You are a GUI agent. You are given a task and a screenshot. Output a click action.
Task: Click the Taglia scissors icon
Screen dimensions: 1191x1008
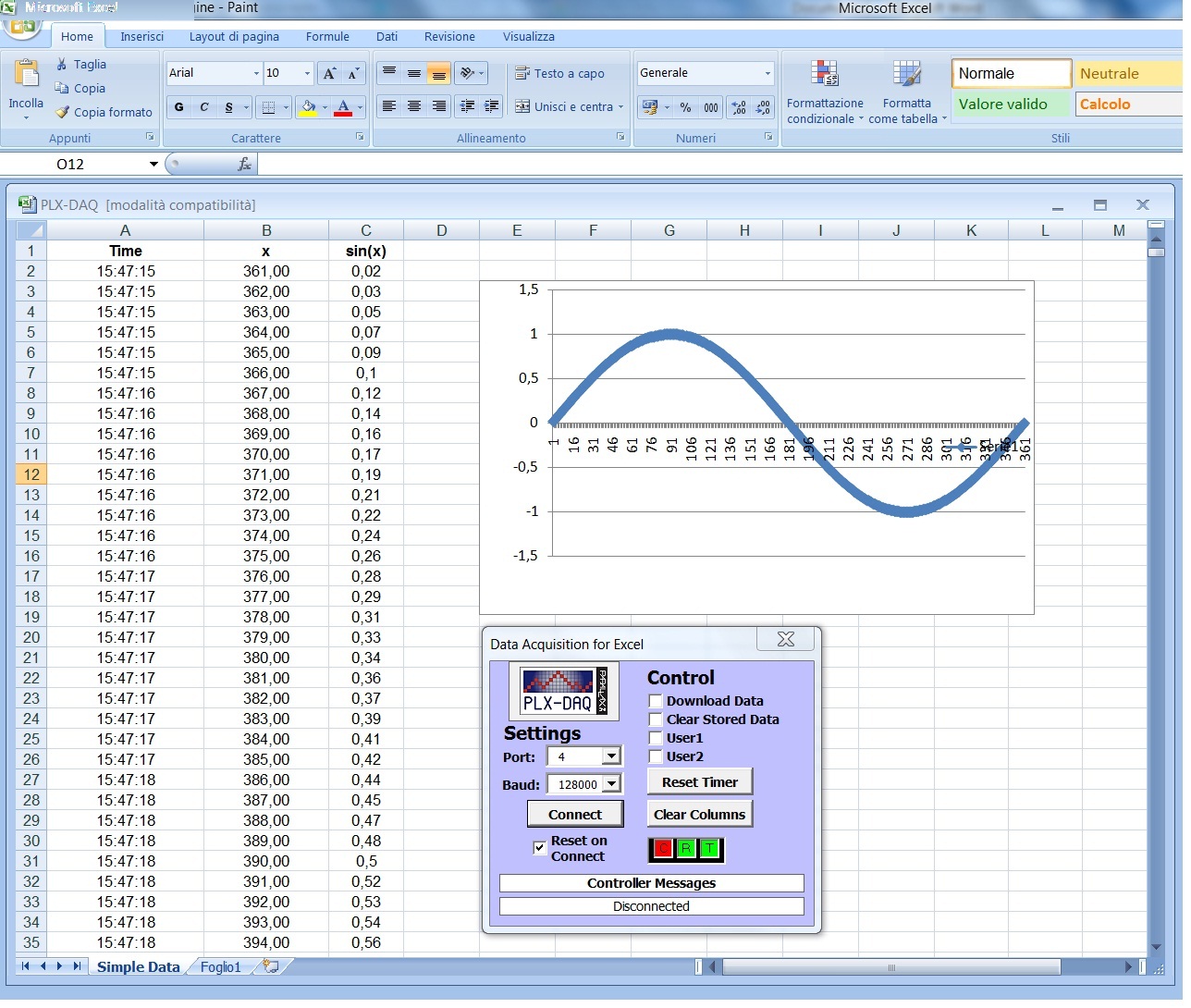point(62,64)
